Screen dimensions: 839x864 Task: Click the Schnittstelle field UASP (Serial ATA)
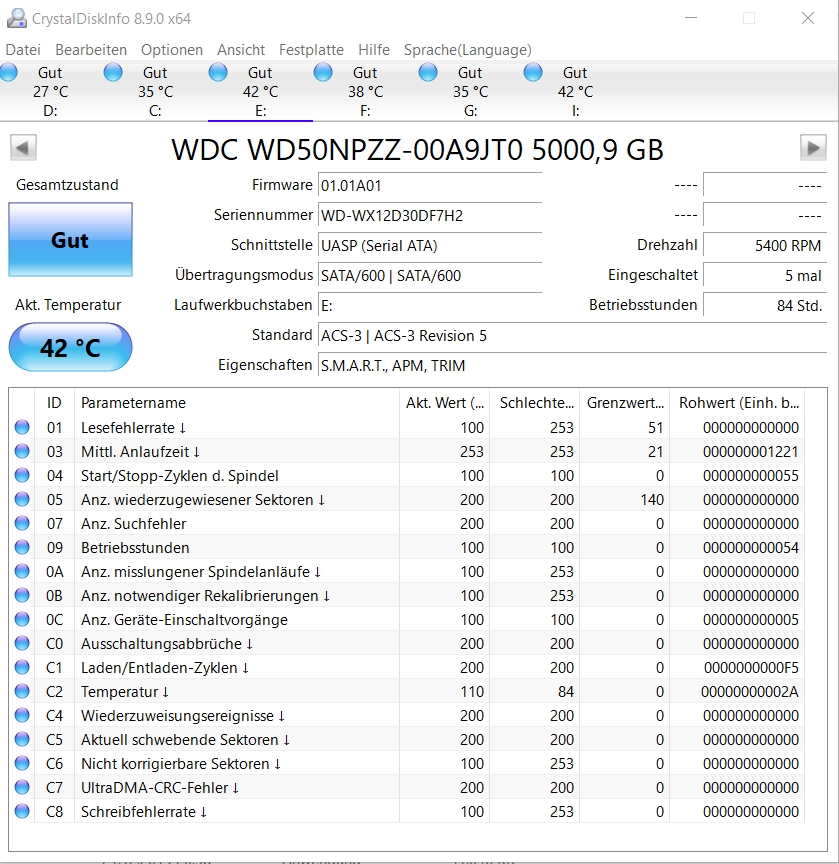point(430,246)
